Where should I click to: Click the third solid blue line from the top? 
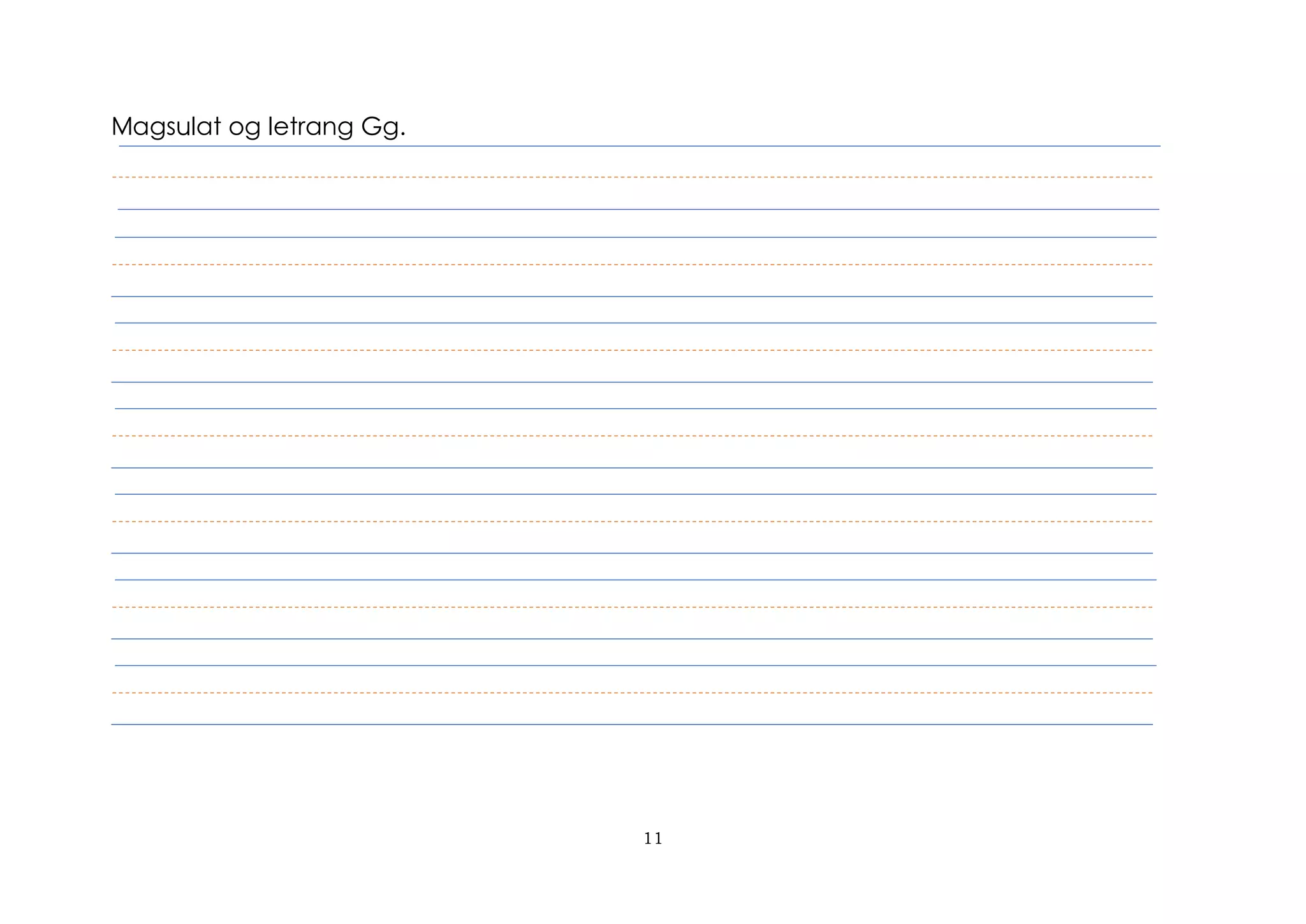(x=635, y=237)
